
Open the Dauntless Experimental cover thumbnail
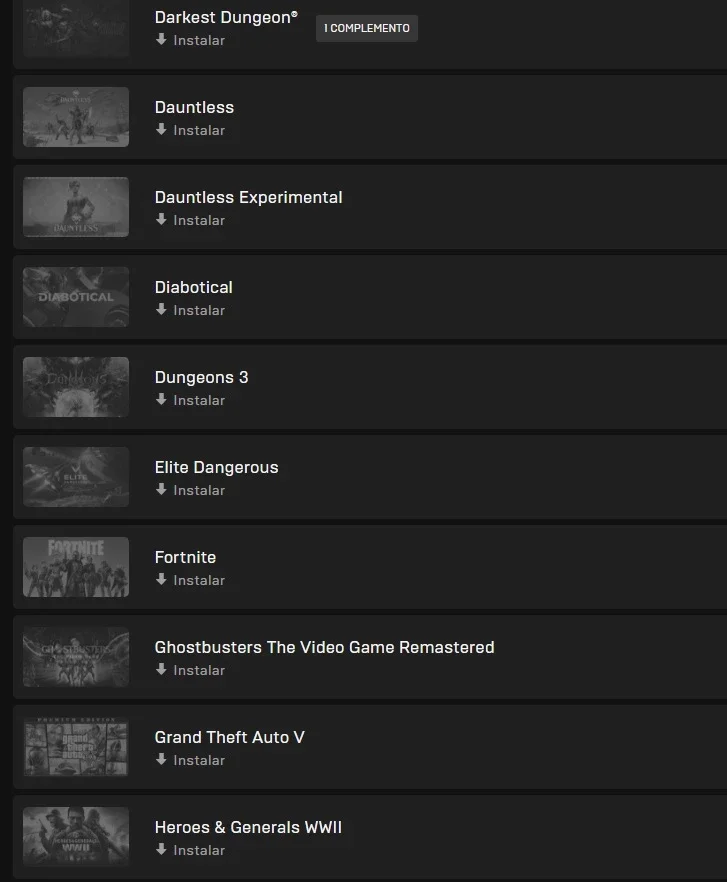(x=76, y=207)
